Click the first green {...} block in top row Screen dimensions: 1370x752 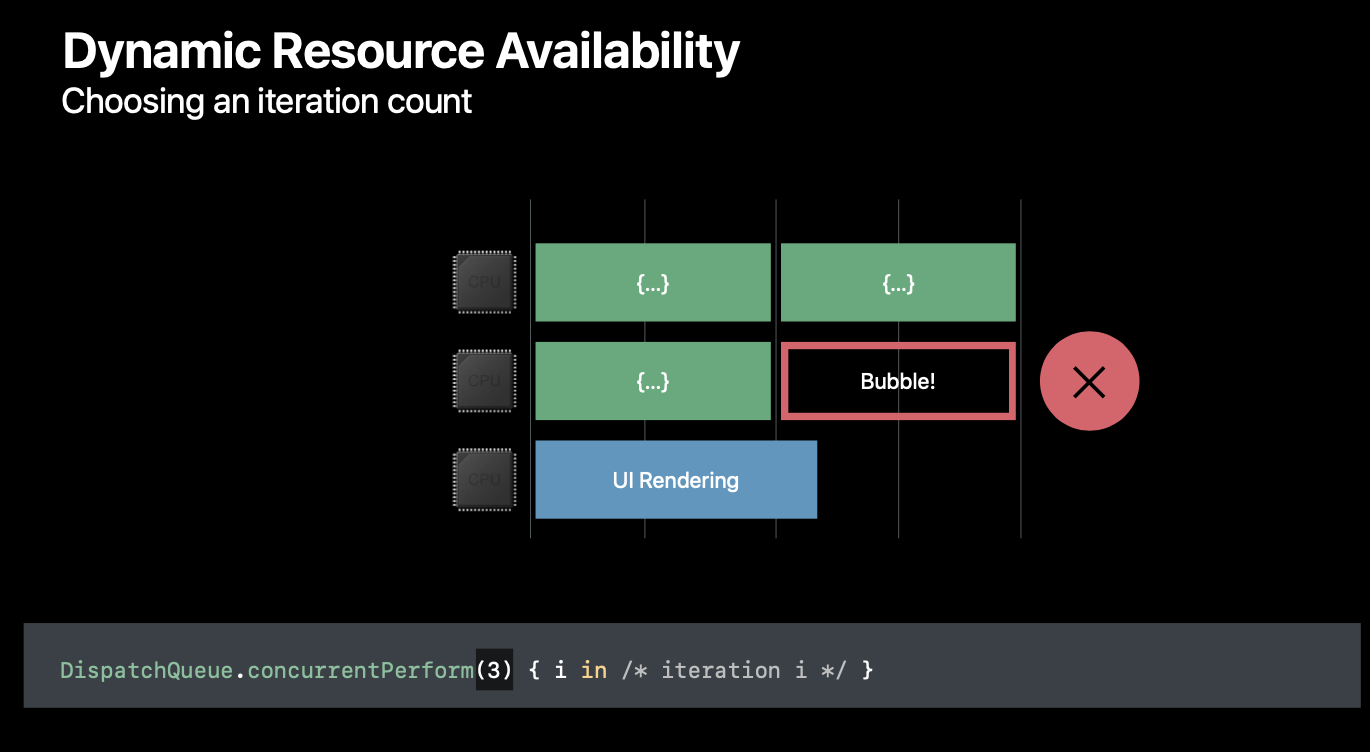click(x=653, y=282)
